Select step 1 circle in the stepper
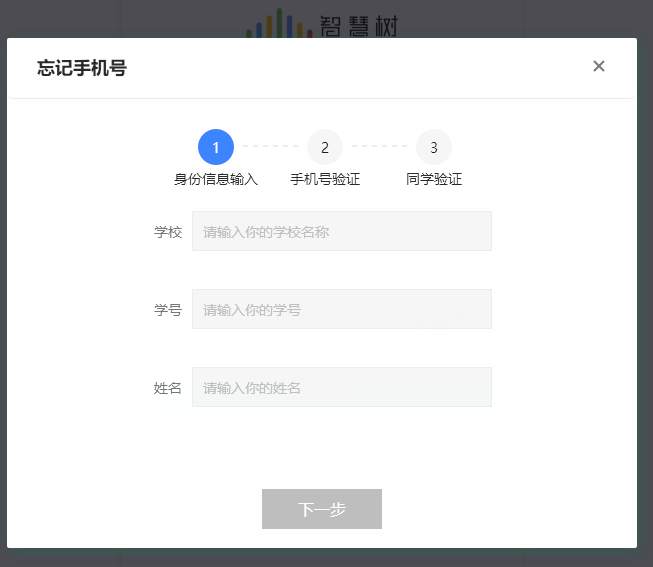The image size is (653, 567). pos(216,147)
